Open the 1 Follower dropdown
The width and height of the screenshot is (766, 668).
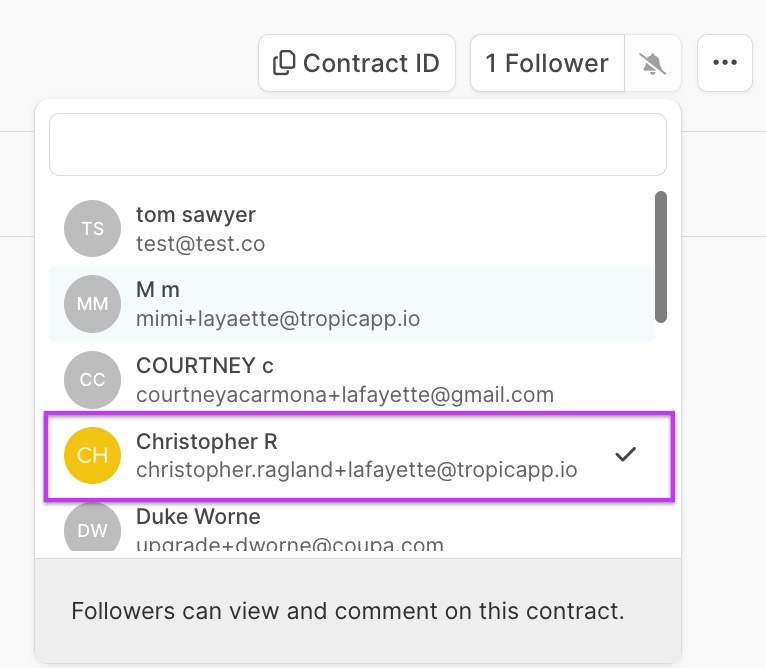coord(547,63)
